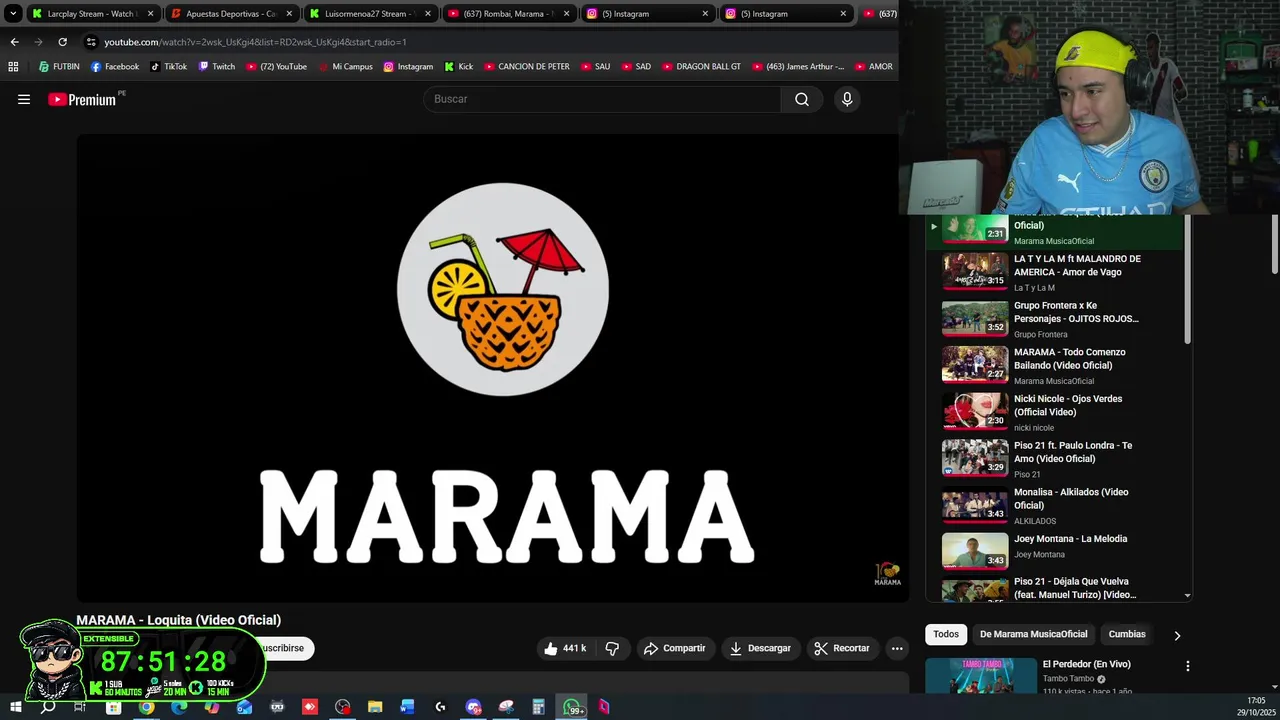Screen dimensions: 1280x720
Task: Play Joey Montana La Melodia video
Action: 1055,552
